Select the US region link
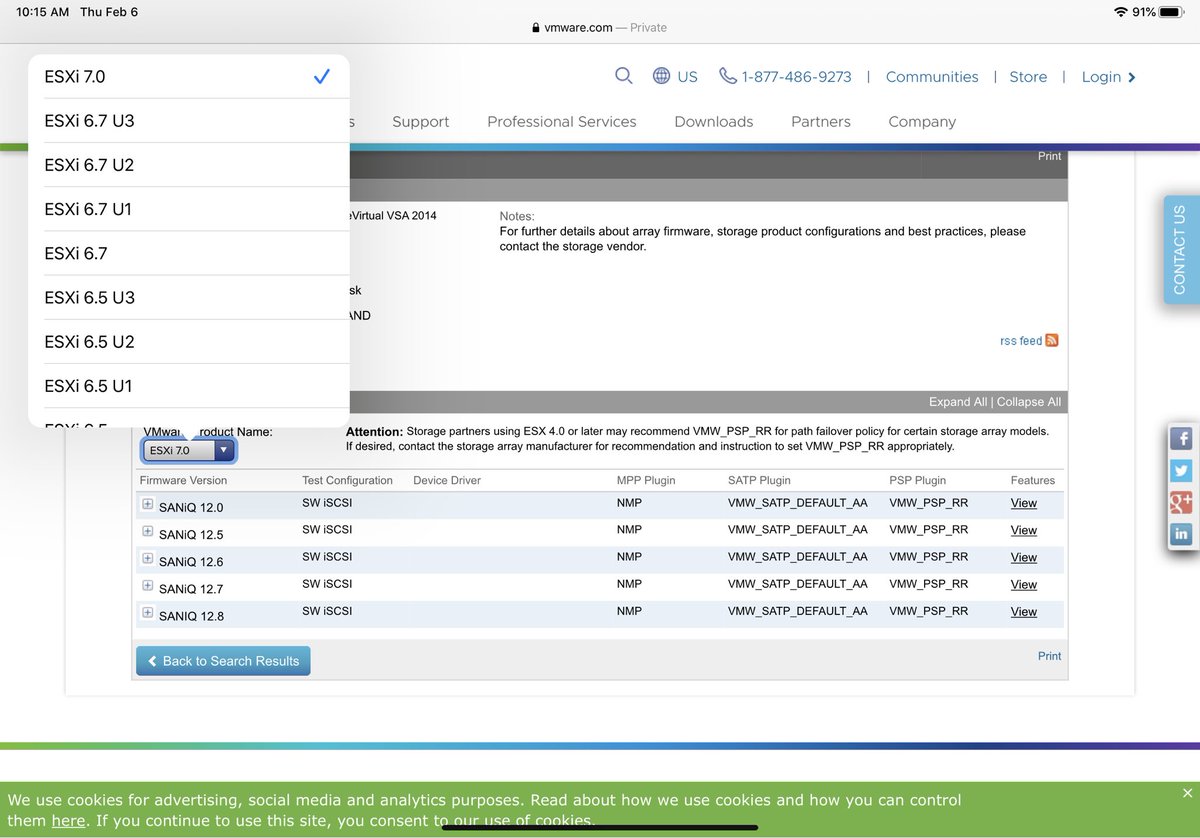The image size is (1200, 838). 687,77
